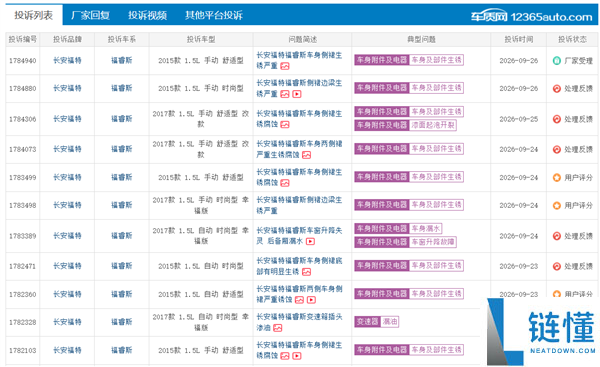Click date 2026-09-23 in row 1782471
Image resolution: width=600 pixels, height=367 pixels.
[518, 266]
